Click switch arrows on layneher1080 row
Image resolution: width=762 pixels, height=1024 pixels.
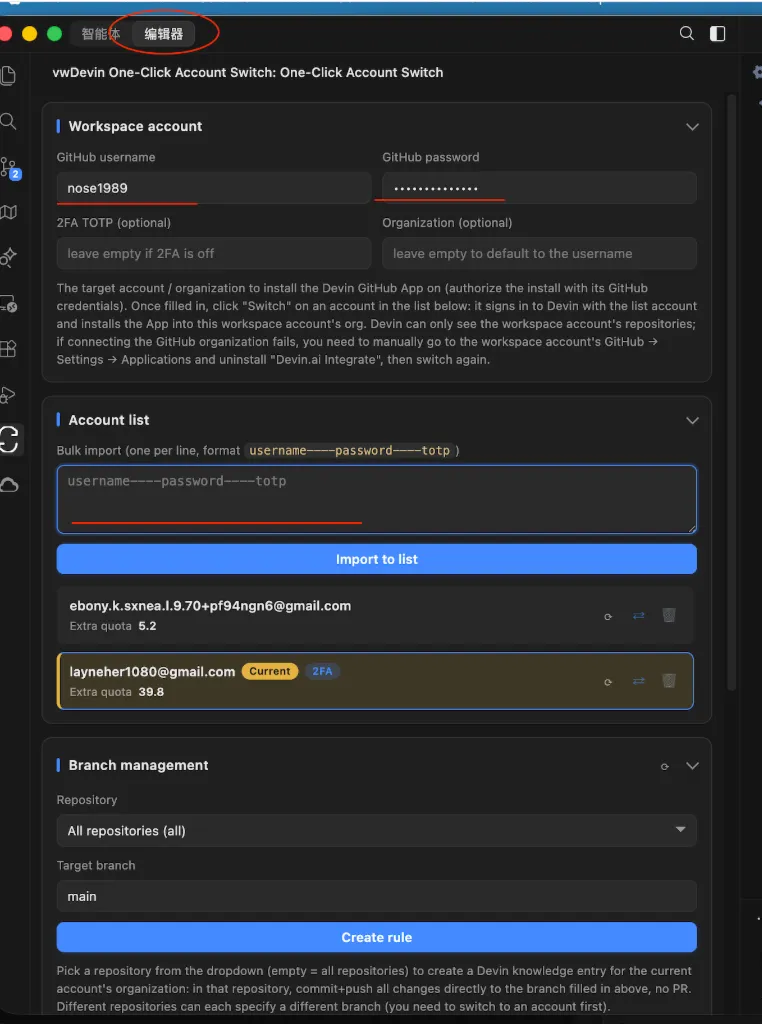tap(639, 681)
